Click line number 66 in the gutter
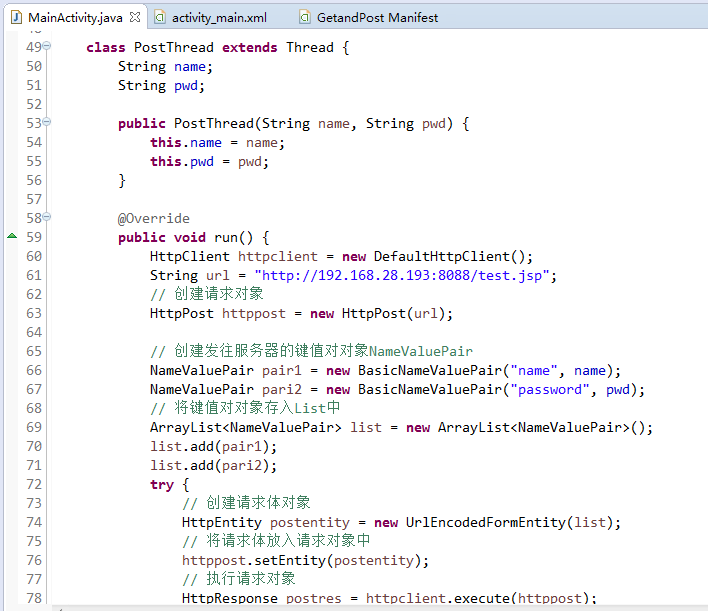This screenshot has width=708, height=611. (34, 370)
